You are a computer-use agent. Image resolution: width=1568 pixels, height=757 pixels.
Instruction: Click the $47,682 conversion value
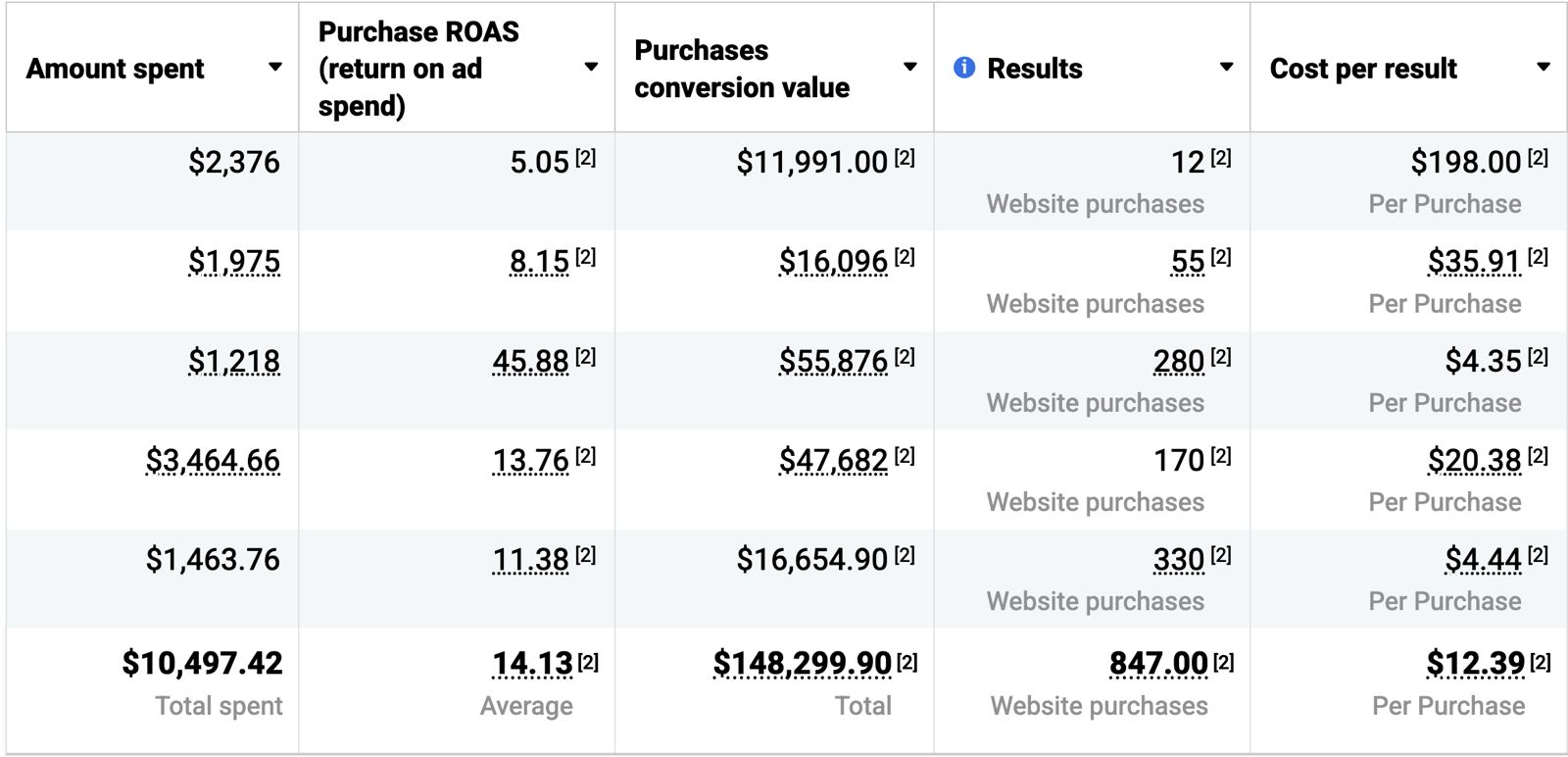[833, 461]
